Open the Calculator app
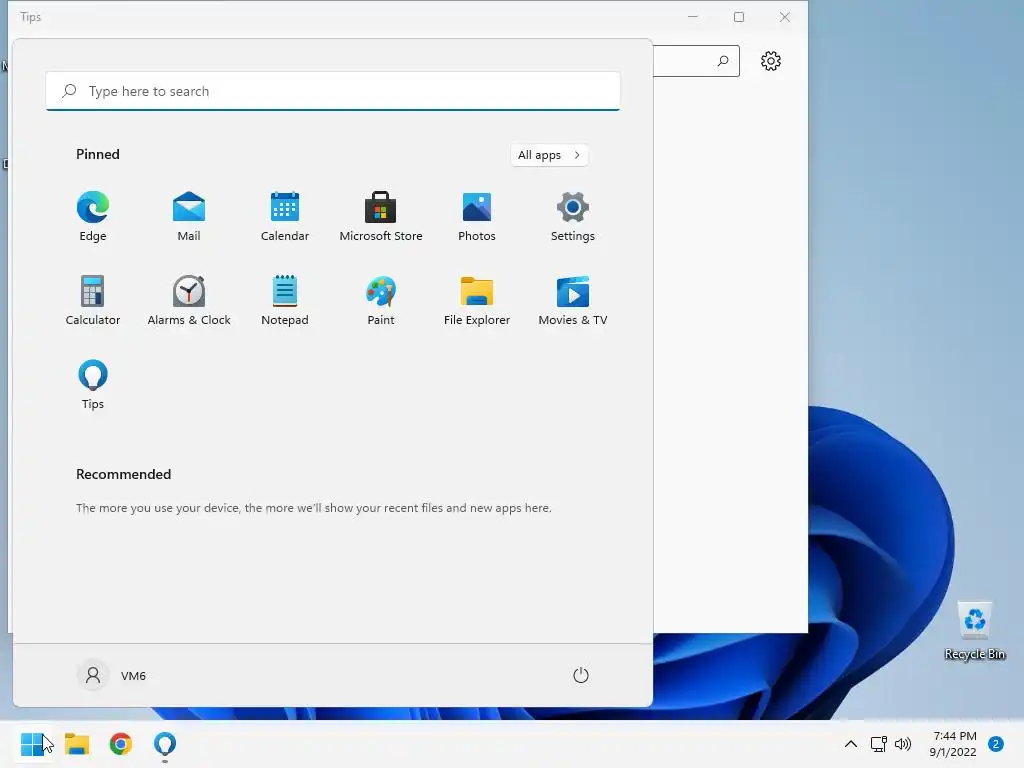Screen dimensions: 1024x768 tap(93, 300)
